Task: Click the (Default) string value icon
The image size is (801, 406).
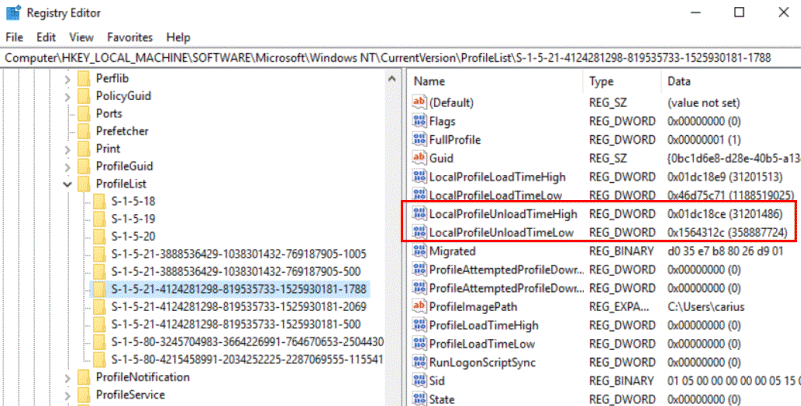Action: [419, 102]
